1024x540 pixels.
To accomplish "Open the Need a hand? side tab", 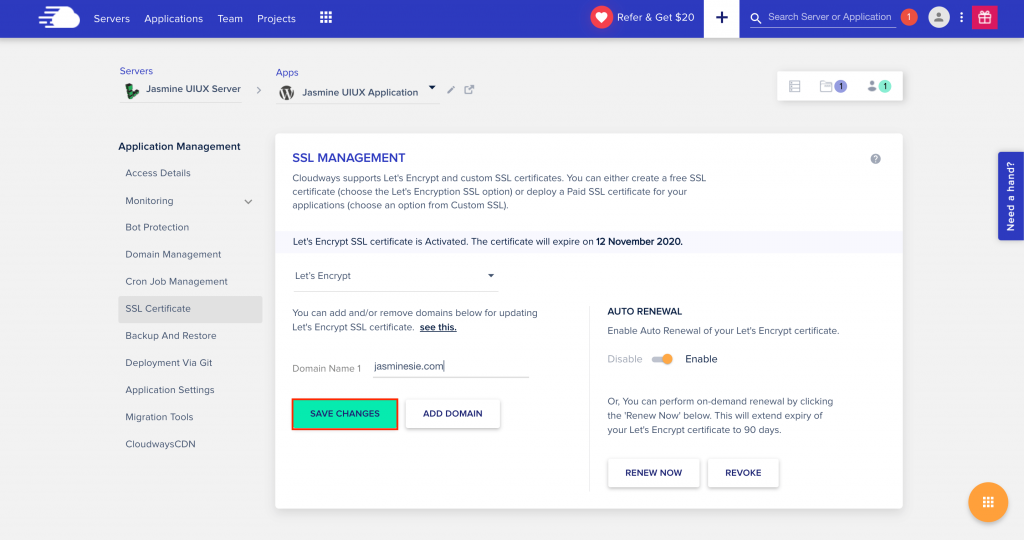I will tap(1011, 196).
